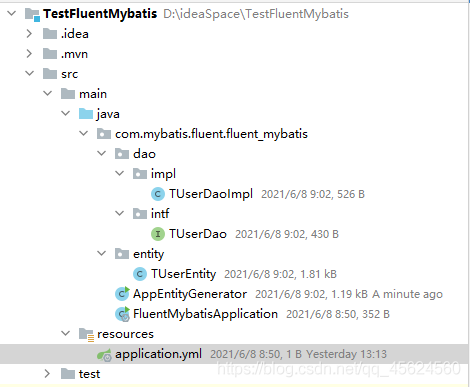
Task: Click the '2021/6/8 9:02, 526 B' detail
Action: [x=313, y=194]
